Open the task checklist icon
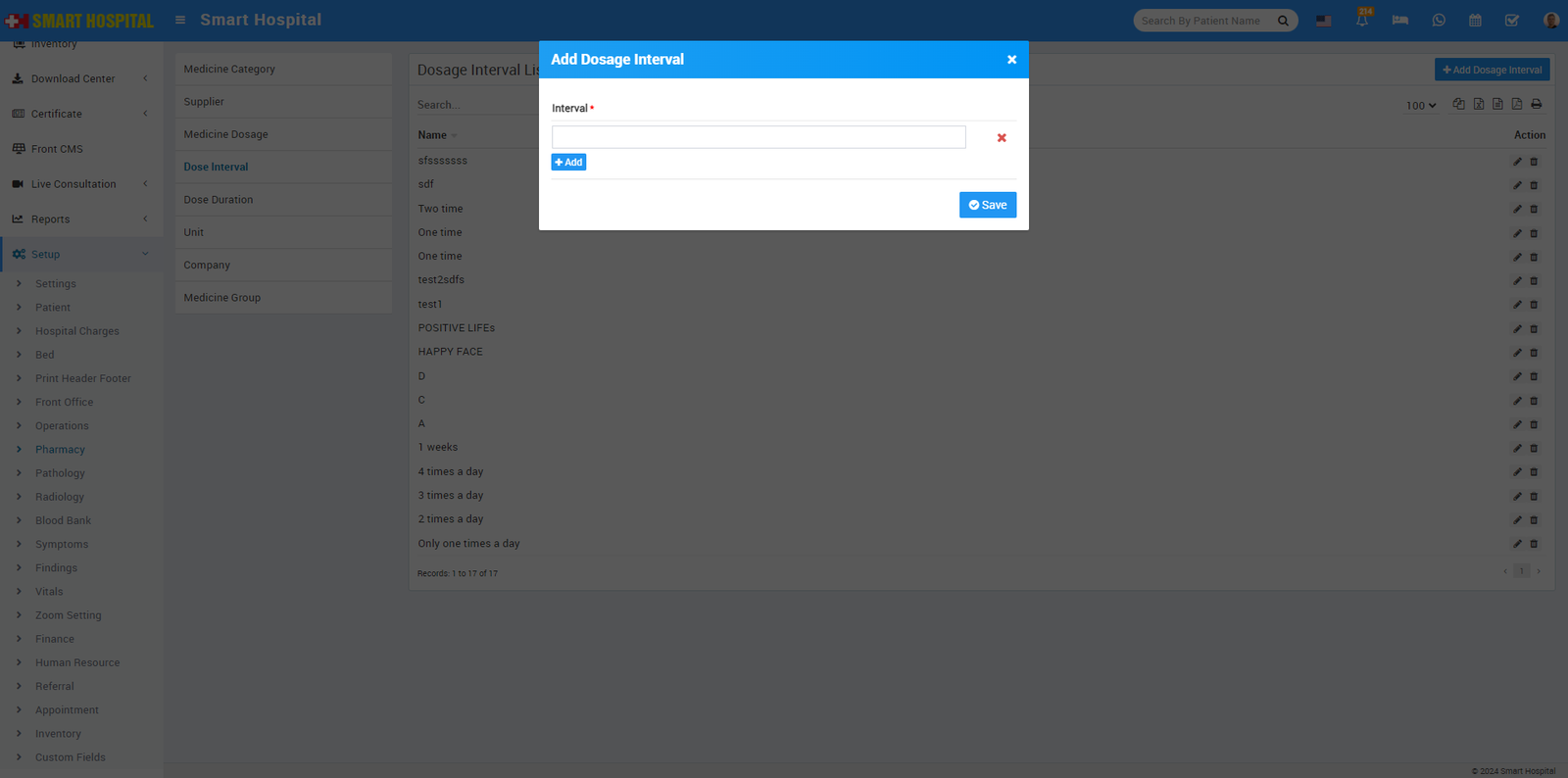The height and width of the screenshot is (778, 1568). [x=1512, y=21]
